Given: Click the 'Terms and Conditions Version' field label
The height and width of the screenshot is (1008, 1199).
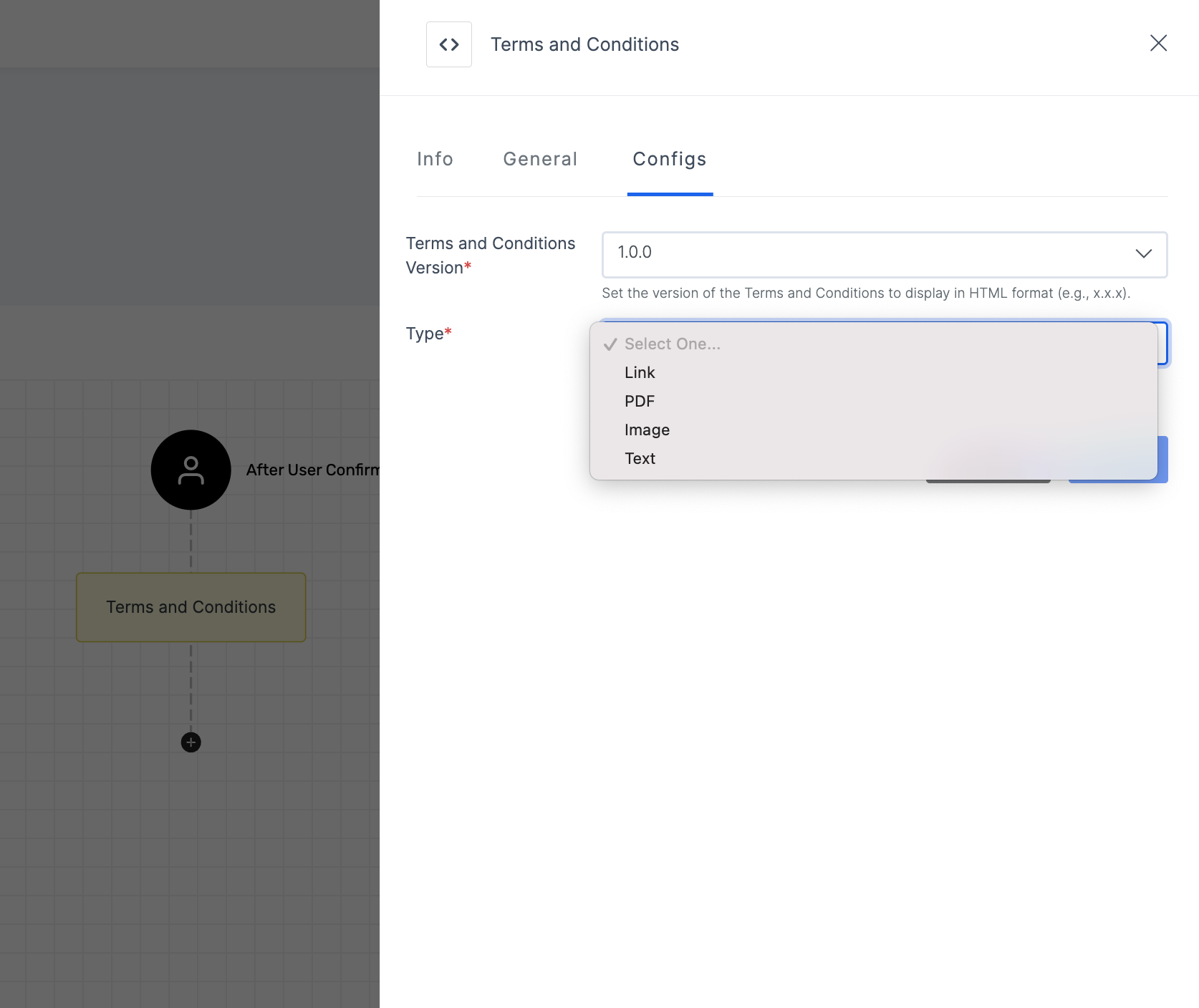Looking at the screenshot, I should coord(491,256).
